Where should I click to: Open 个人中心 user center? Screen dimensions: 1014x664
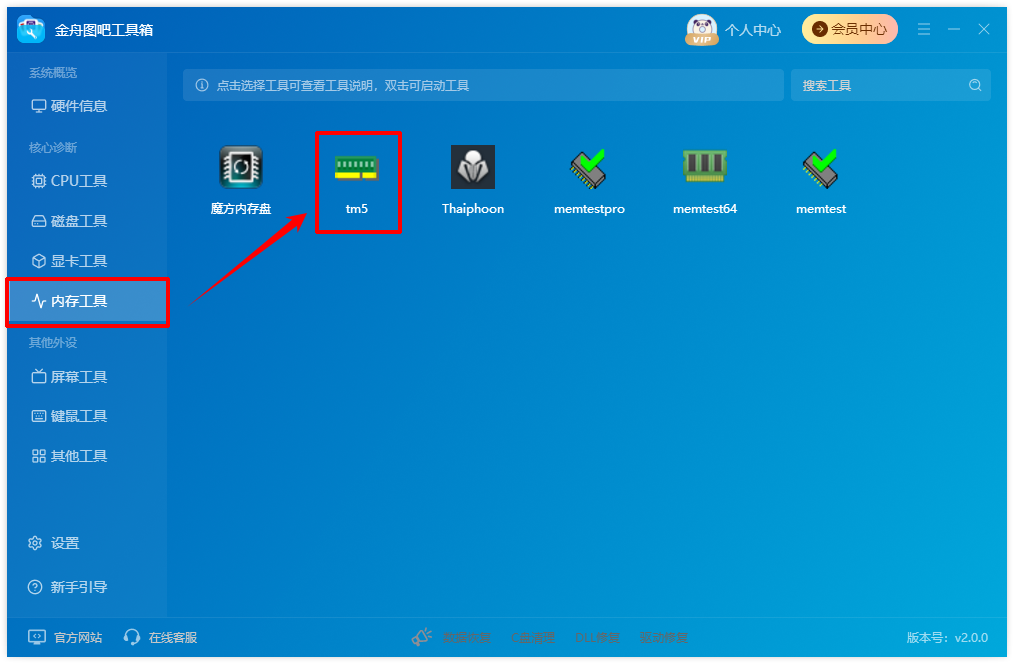753,30
